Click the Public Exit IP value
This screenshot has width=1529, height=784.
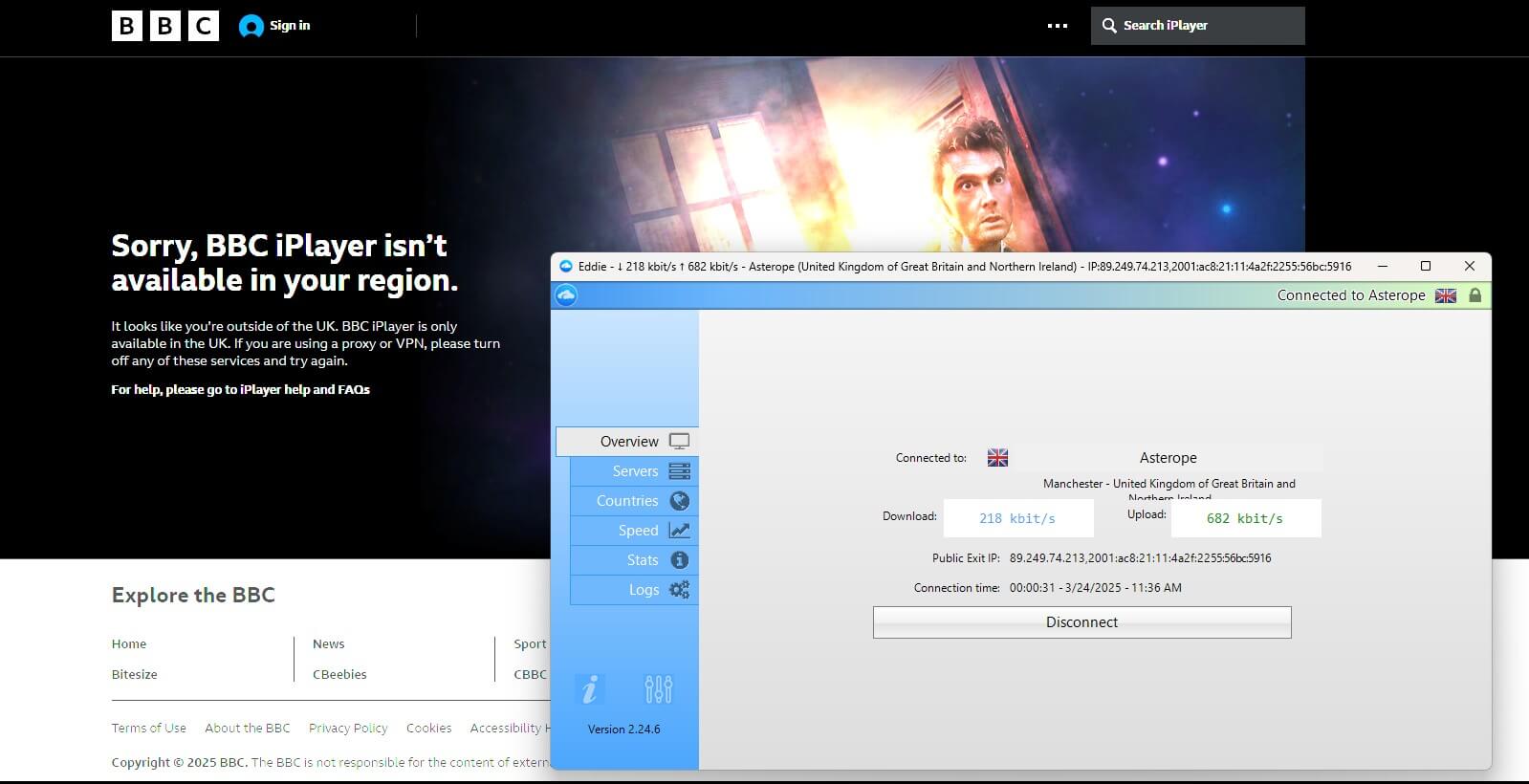coord(1140,558)
